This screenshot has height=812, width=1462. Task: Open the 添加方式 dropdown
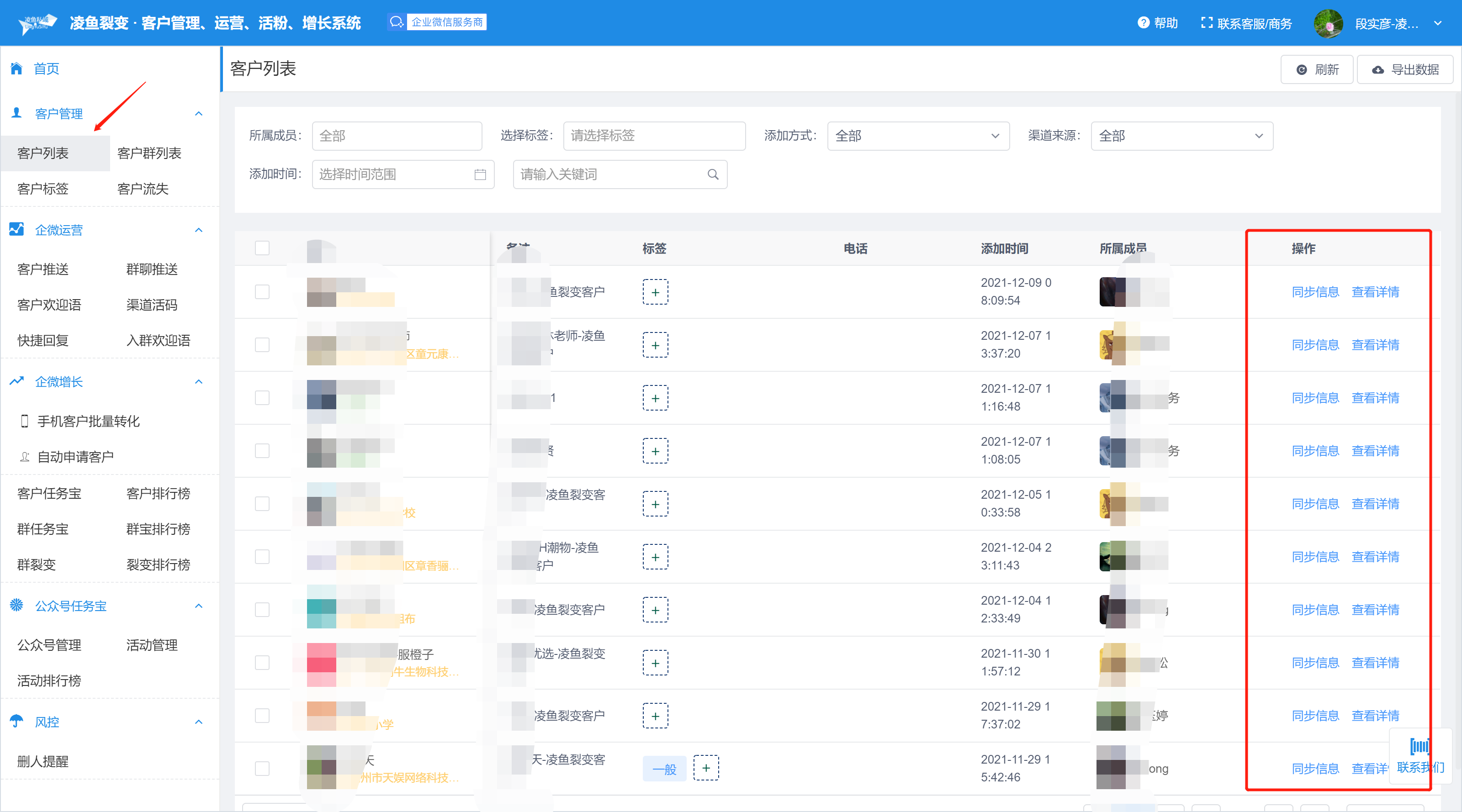click(918, 136)
